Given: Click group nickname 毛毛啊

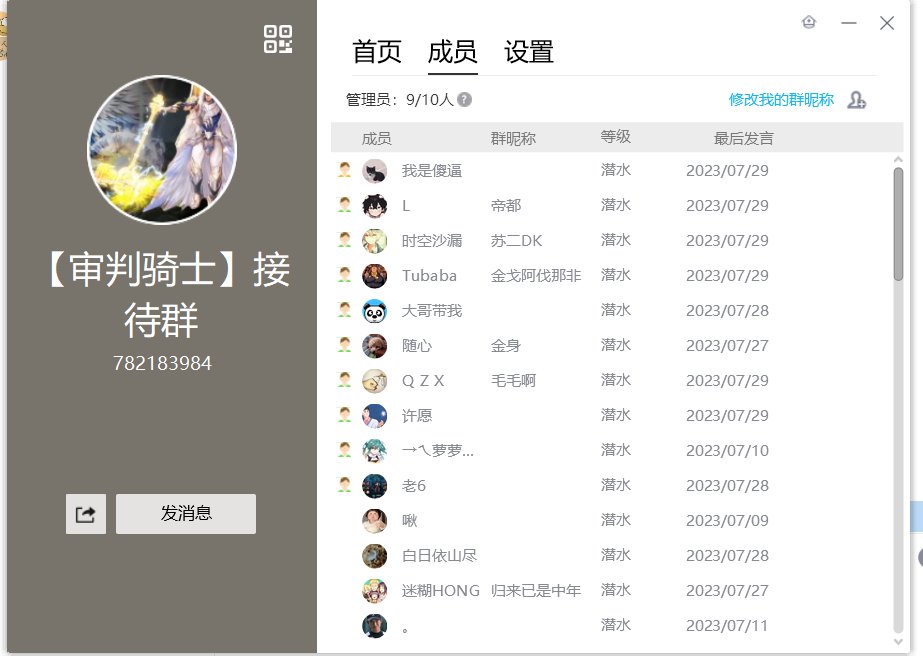Looking at the screenshot, I should (x=513, y=381).
